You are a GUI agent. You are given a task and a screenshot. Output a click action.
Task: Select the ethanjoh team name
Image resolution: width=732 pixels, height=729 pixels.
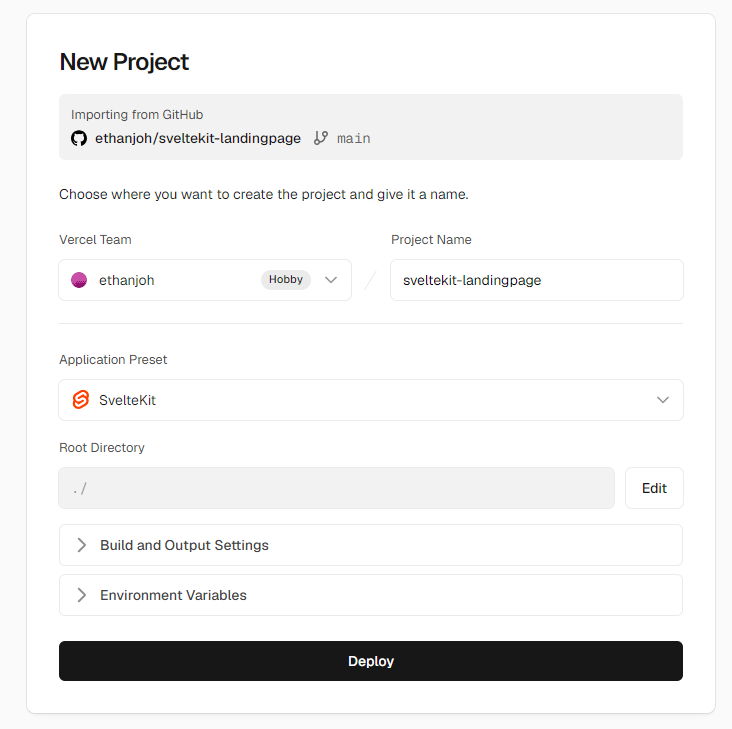(x=127, y=280)
